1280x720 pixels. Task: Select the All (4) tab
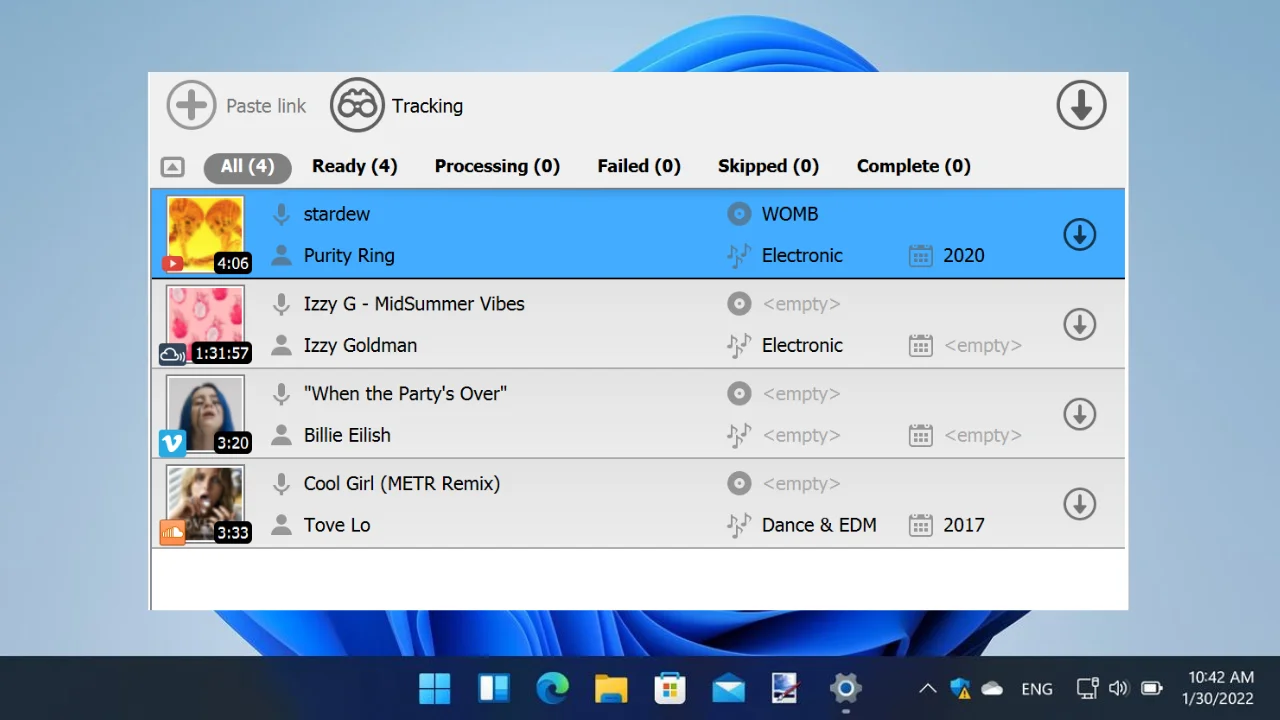(247, 167)
